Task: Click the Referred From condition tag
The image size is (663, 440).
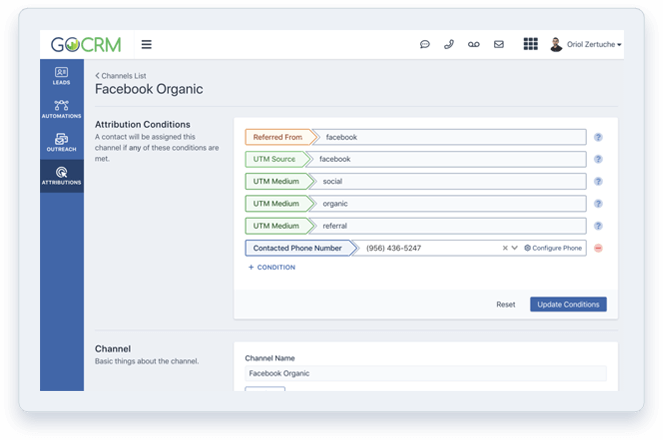Action: (280, 137)
